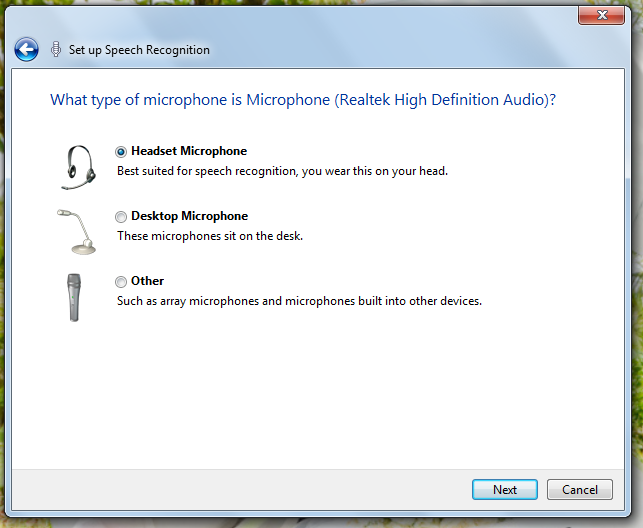Click the handheld microphone picture for Other
Viewport: 643px width, 528px height.
[74, 297]
